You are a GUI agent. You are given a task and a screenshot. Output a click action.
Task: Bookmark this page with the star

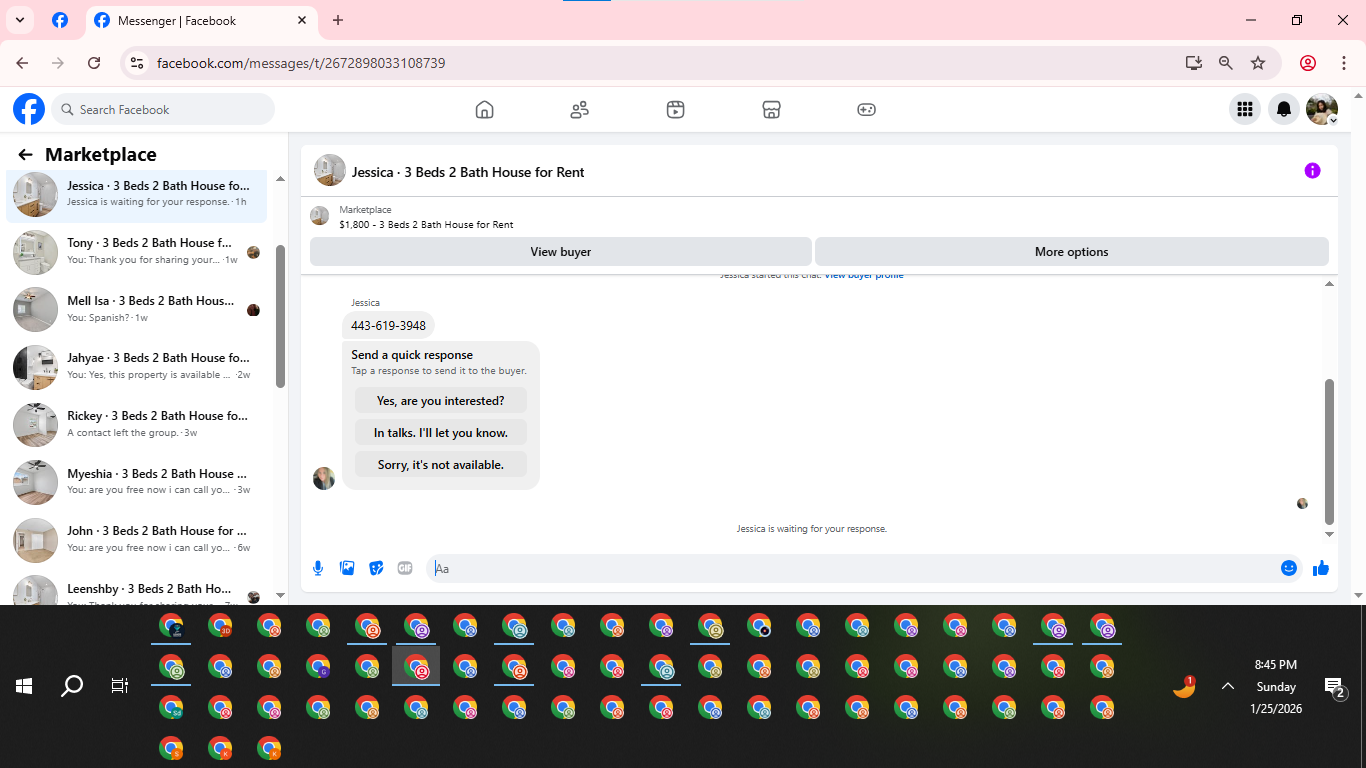point(1258,63)
